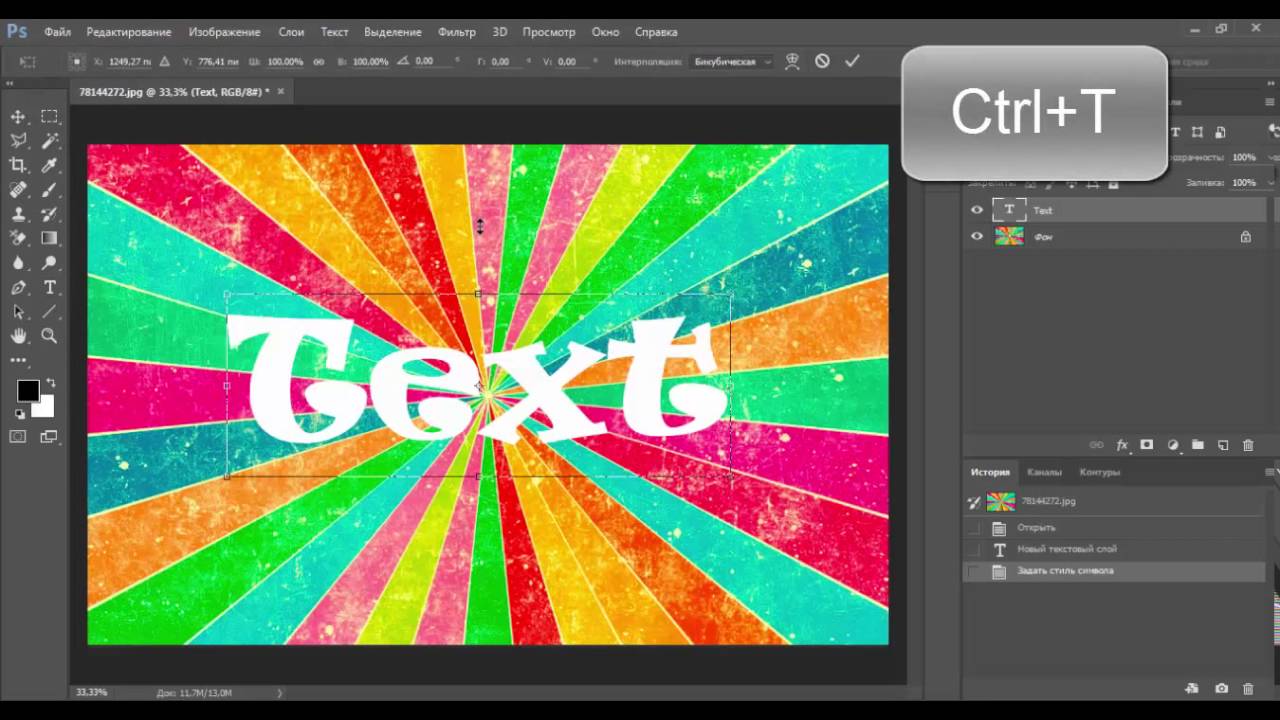
Task: Select the Dodge tool
Action: [x=49, y=263]
